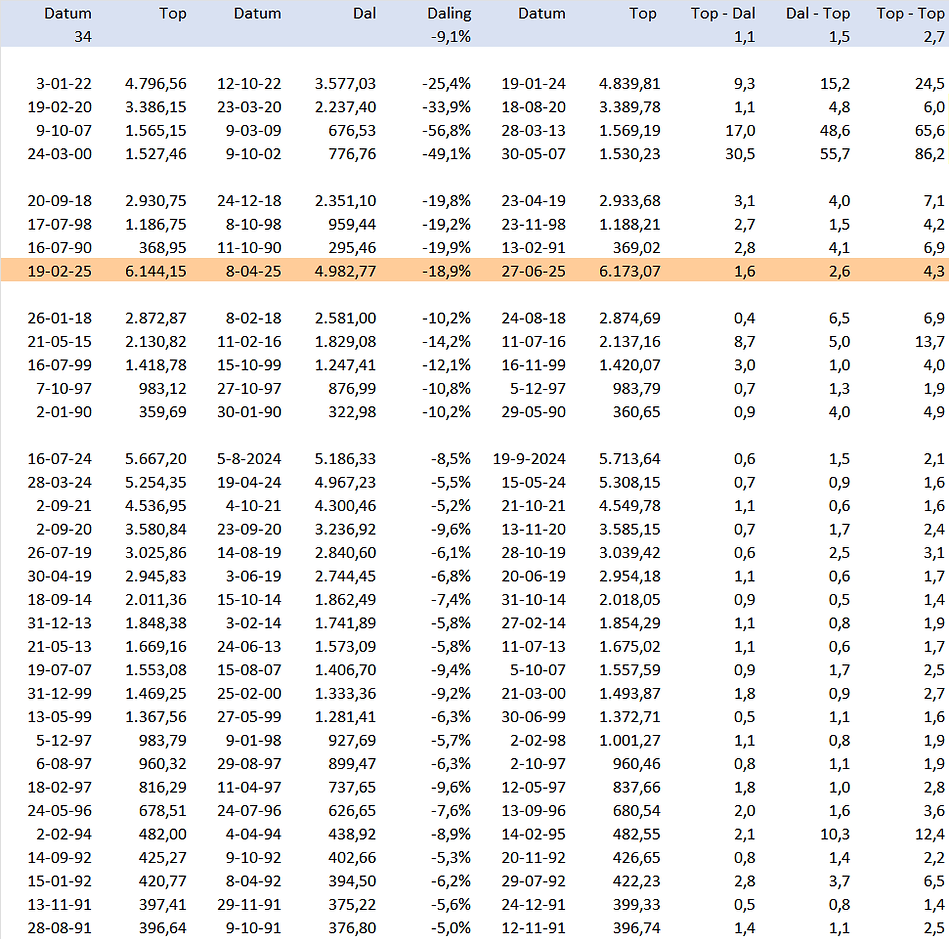This screenshot has height=939, width=949.
Task: Click the date cell 26-07-19
Action: click(x=59, y=553)
